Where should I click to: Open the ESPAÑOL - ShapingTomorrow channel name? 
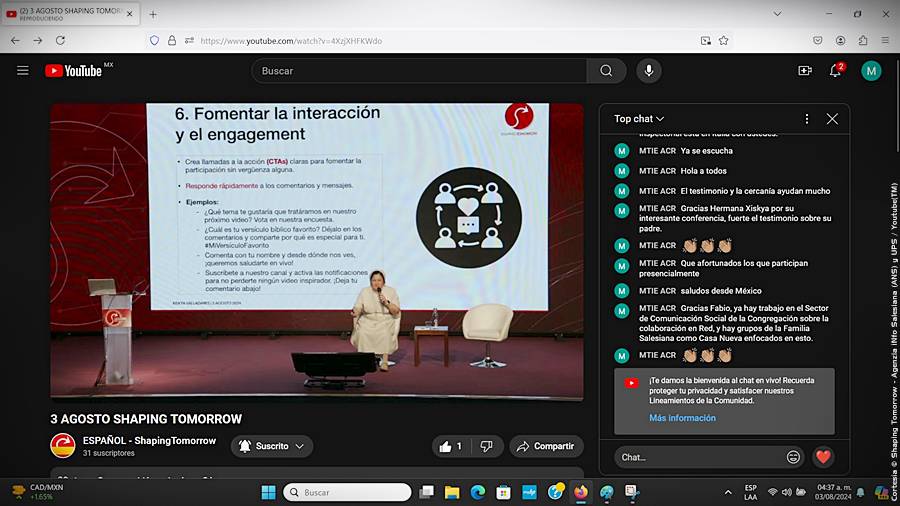pos(149,441)
